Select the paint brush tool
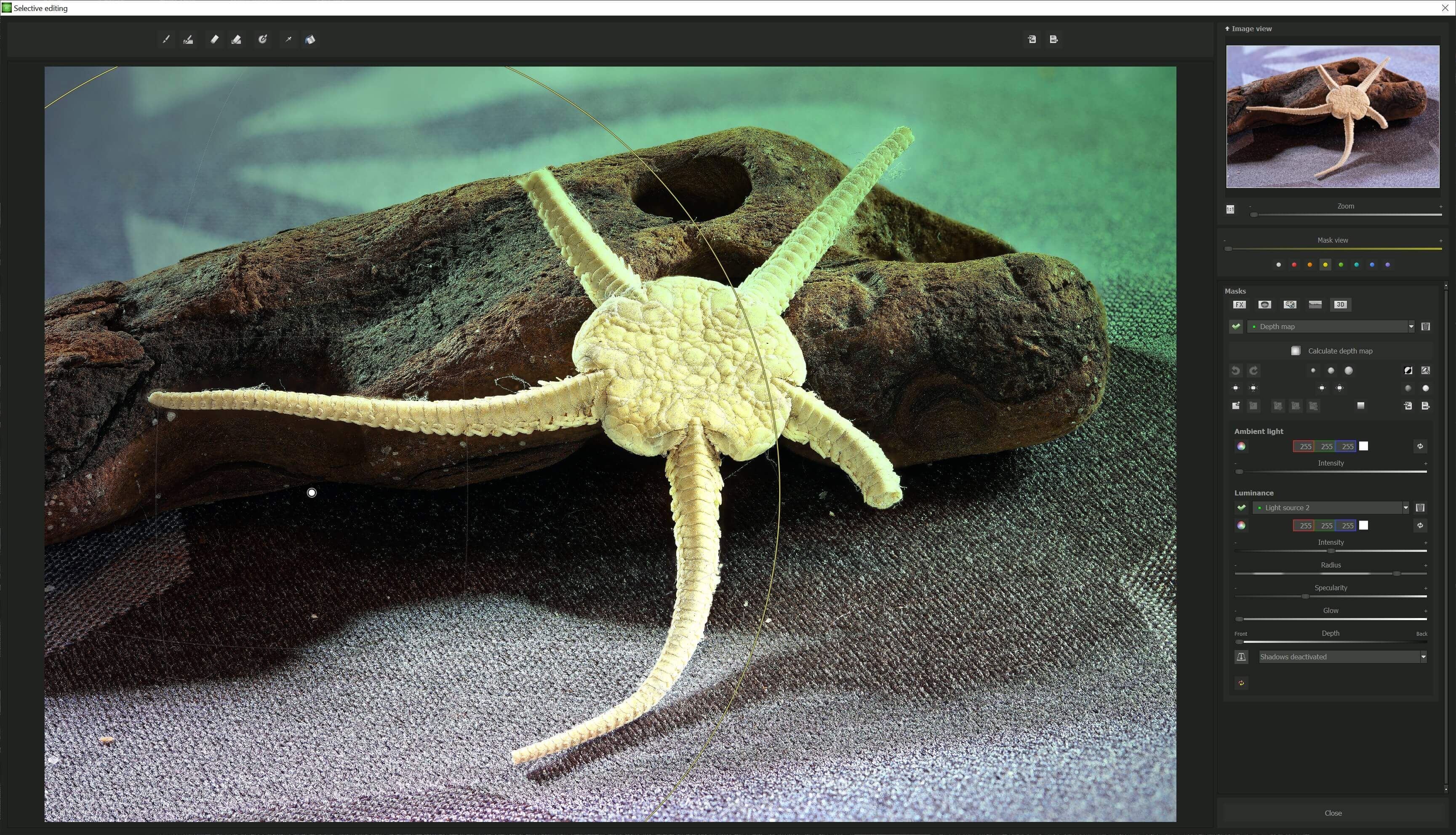 (x=165, y=40)
